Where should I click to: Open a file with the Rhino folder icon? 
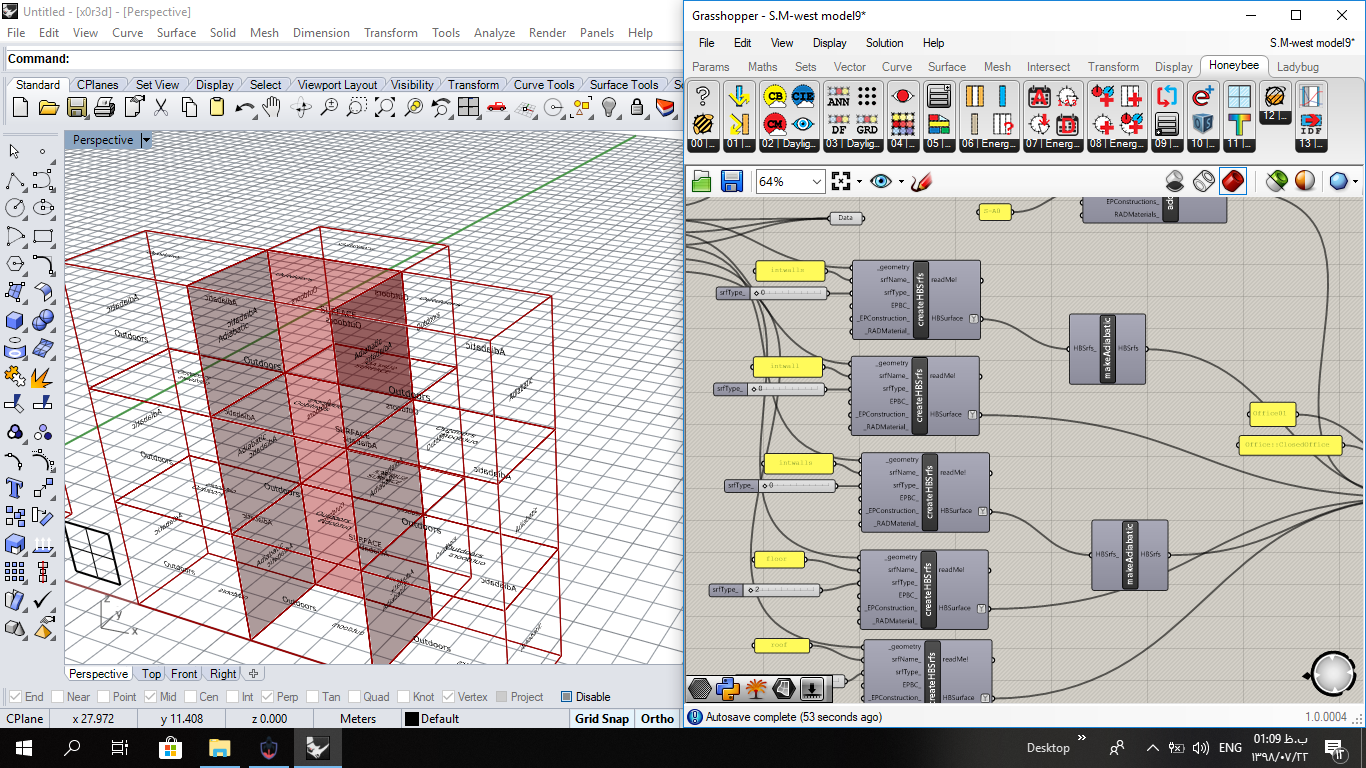pyautogui.click(x=49, y=107)
